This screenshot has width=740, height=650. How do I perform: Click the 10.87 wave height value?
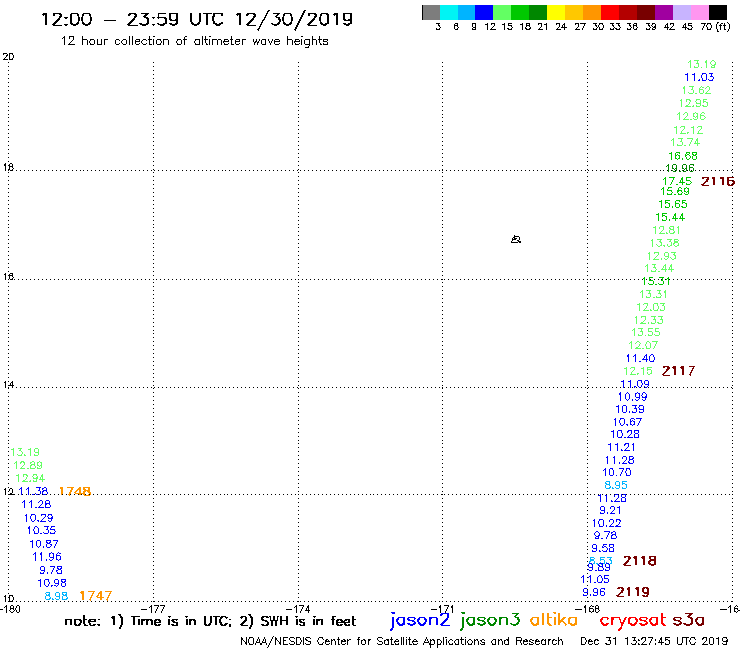point(44,544)
